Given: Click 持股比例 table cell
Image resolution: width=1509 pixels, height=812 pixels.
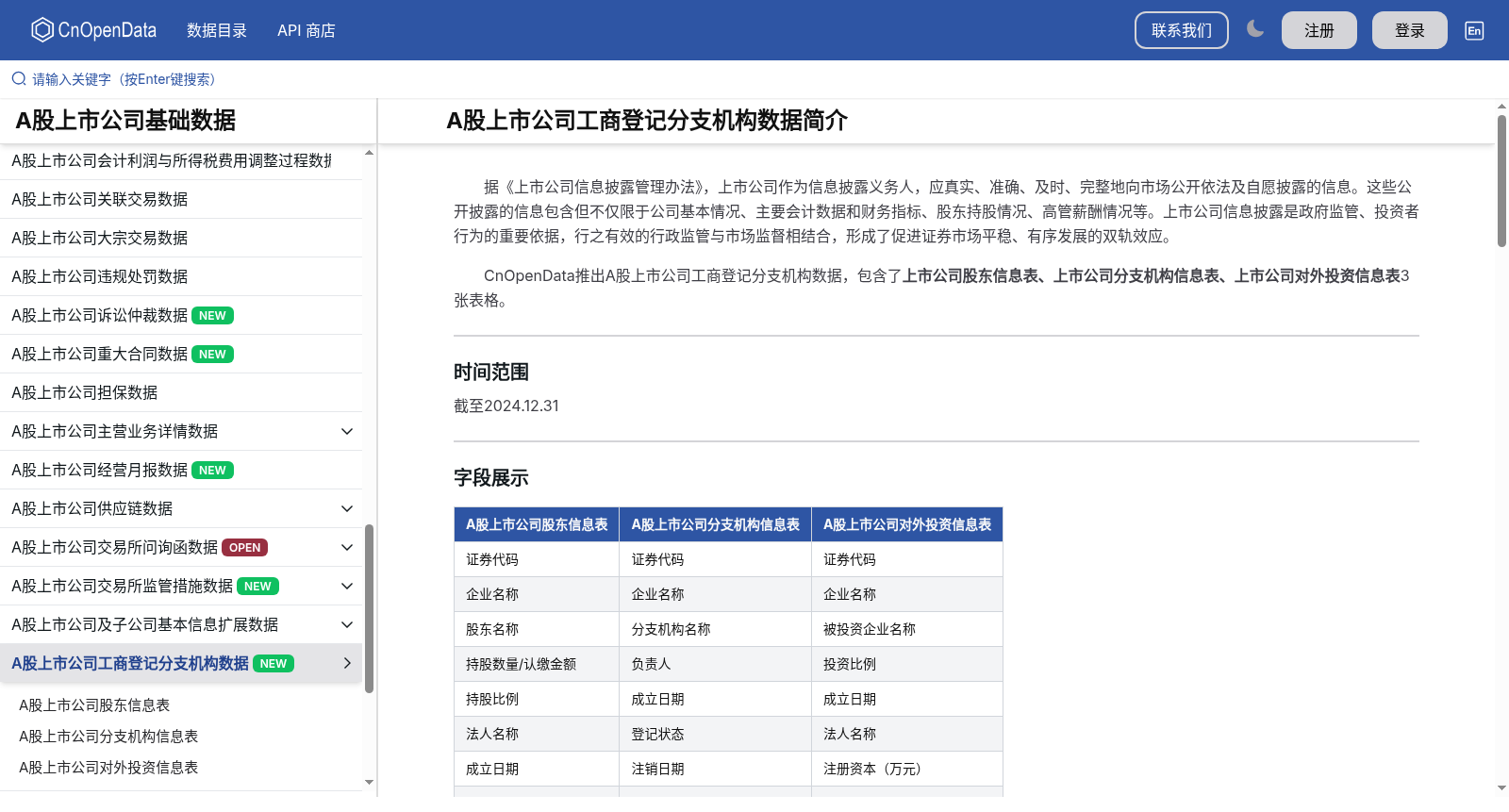Looking at the screenshot, I should pyautogui.click(x=537, y=699).
